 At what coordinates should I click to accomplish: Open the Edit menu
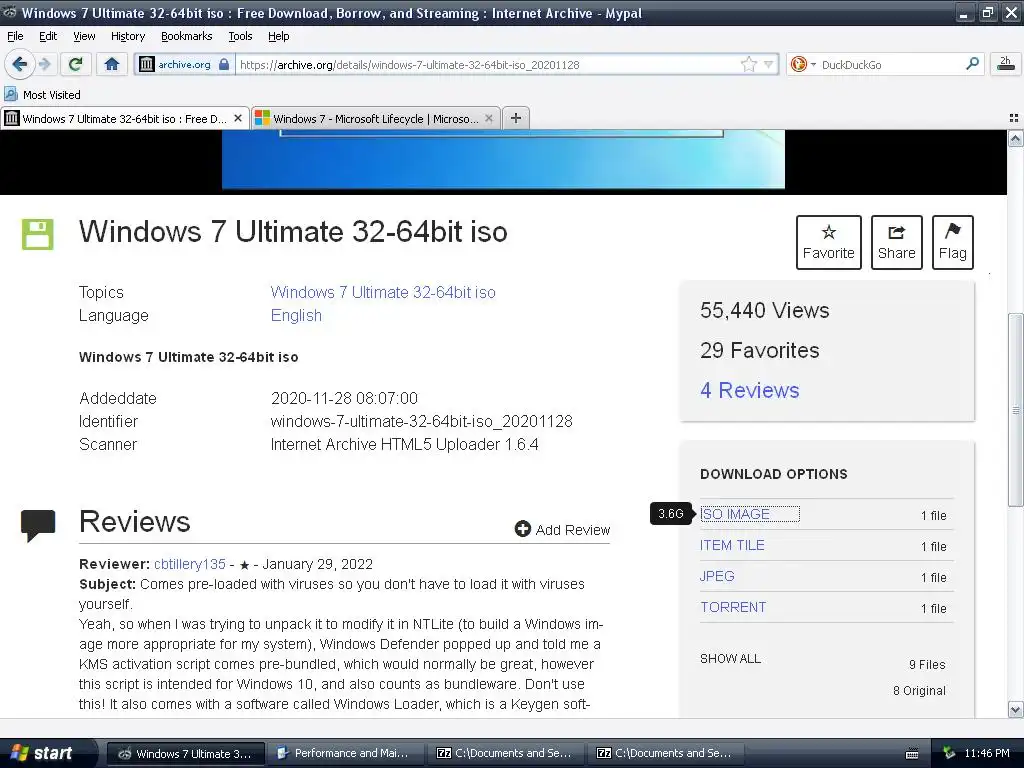pyautogui.click(x=48, y=37)
